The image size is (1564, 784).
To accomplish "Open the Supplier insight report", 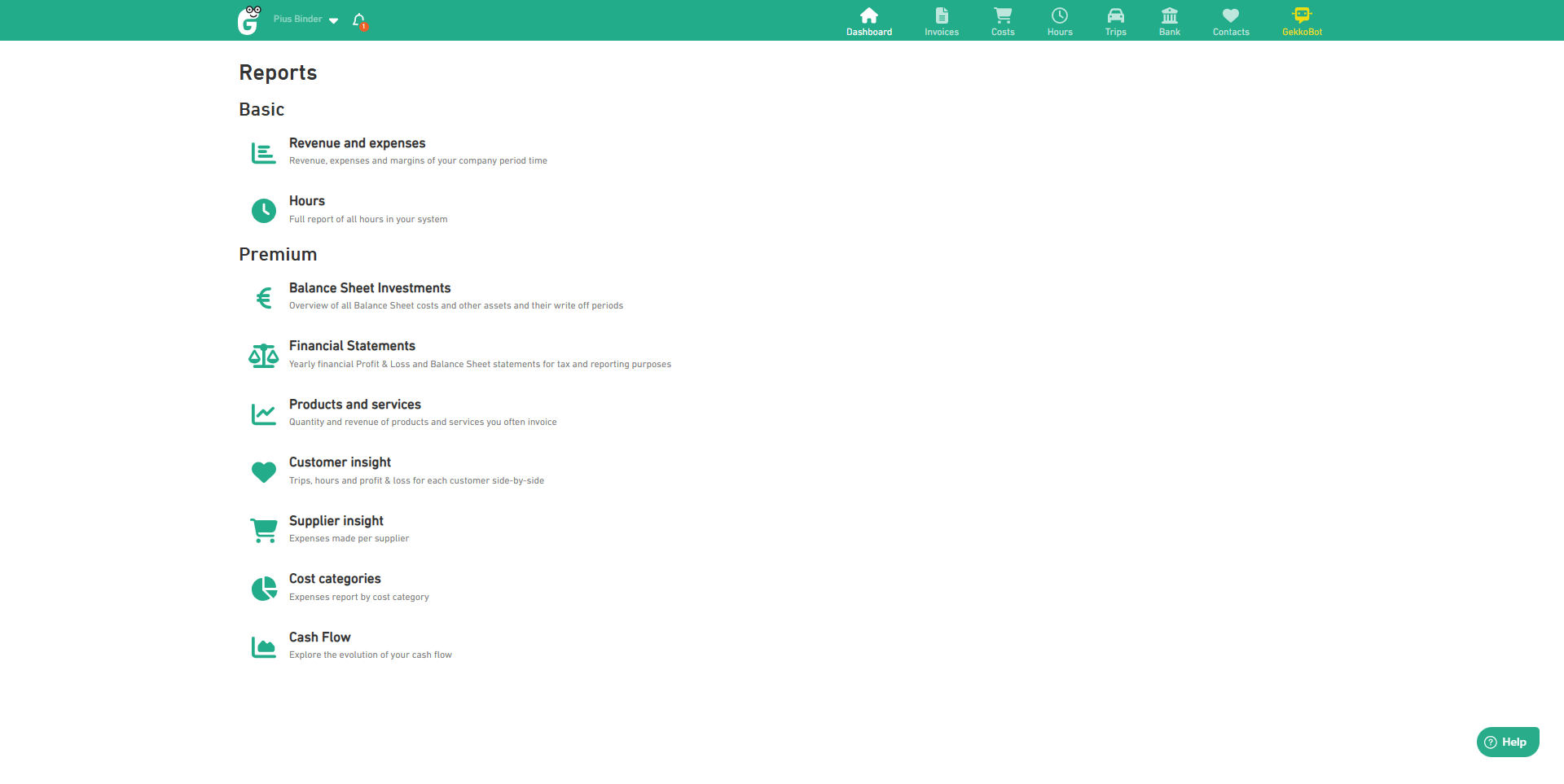I will coord(336,521).
